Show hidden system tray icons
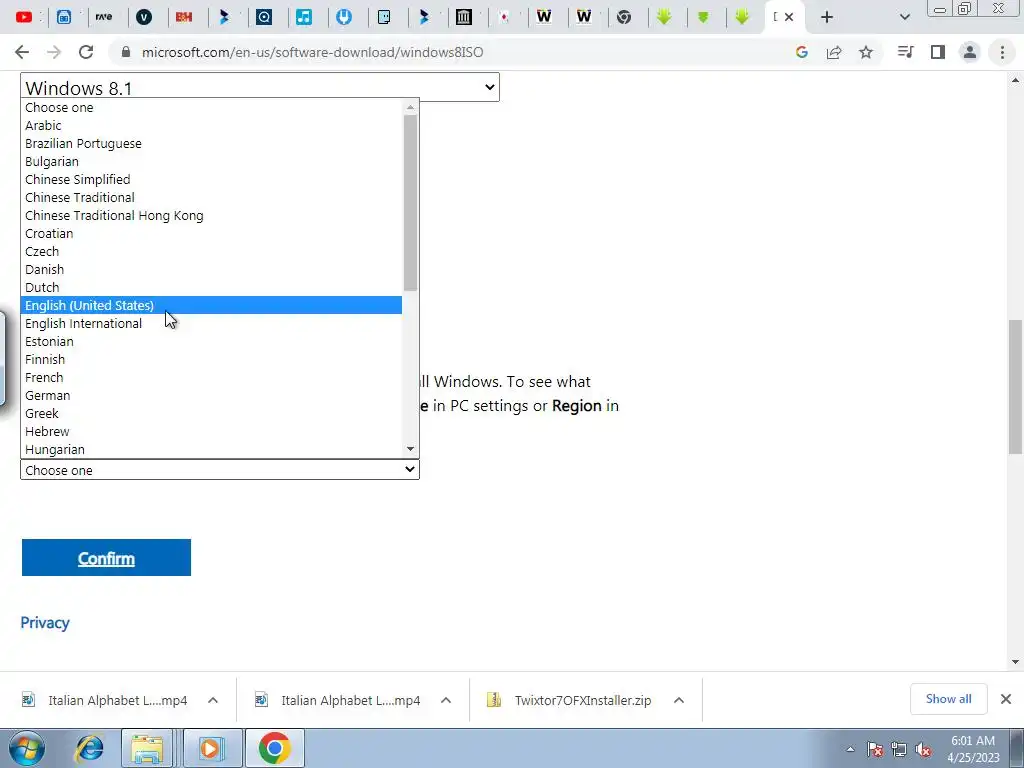 pos(850,749)
